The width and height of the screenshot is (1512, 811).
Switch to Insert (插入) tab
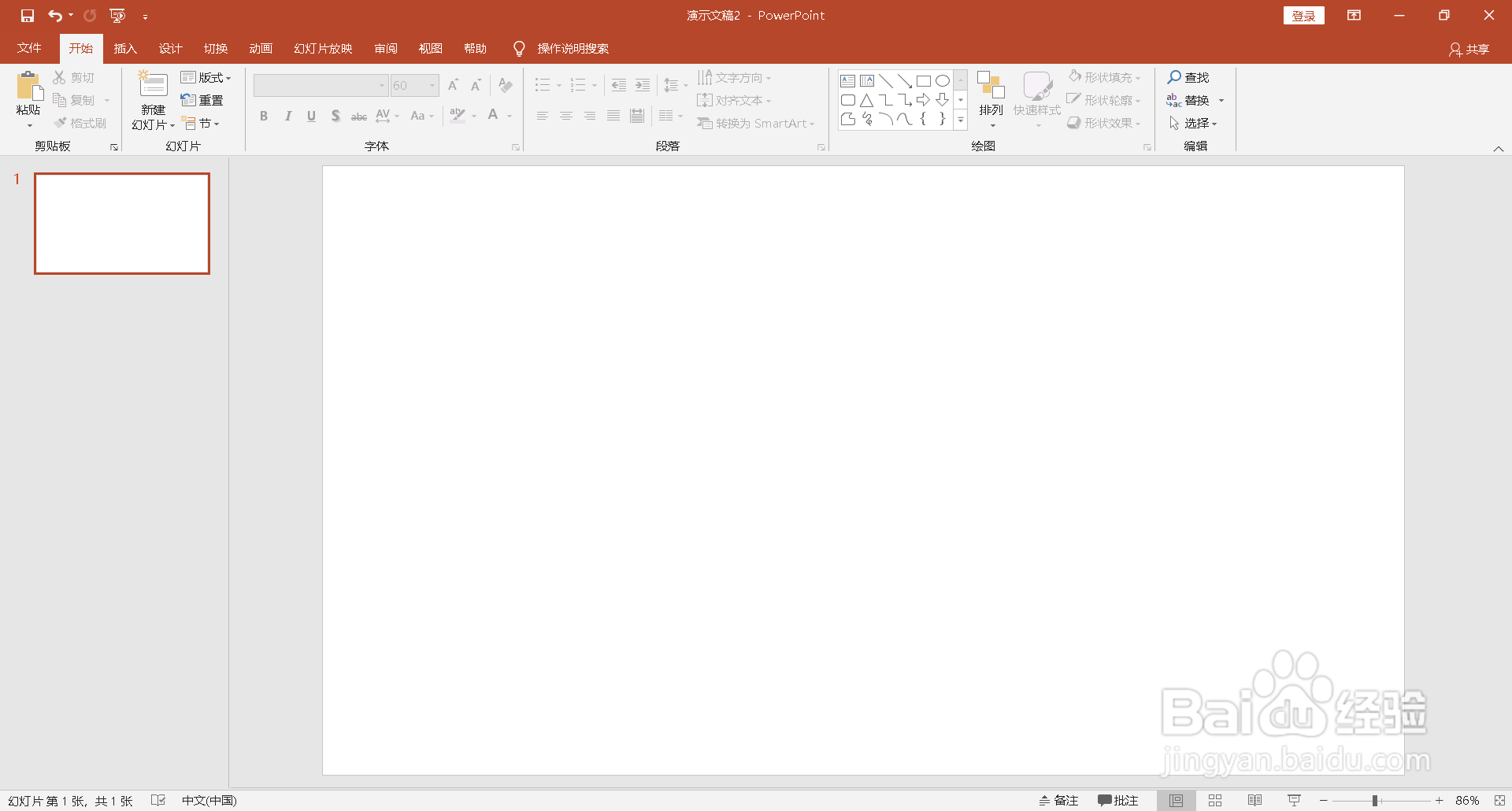[x=125, y=48]
